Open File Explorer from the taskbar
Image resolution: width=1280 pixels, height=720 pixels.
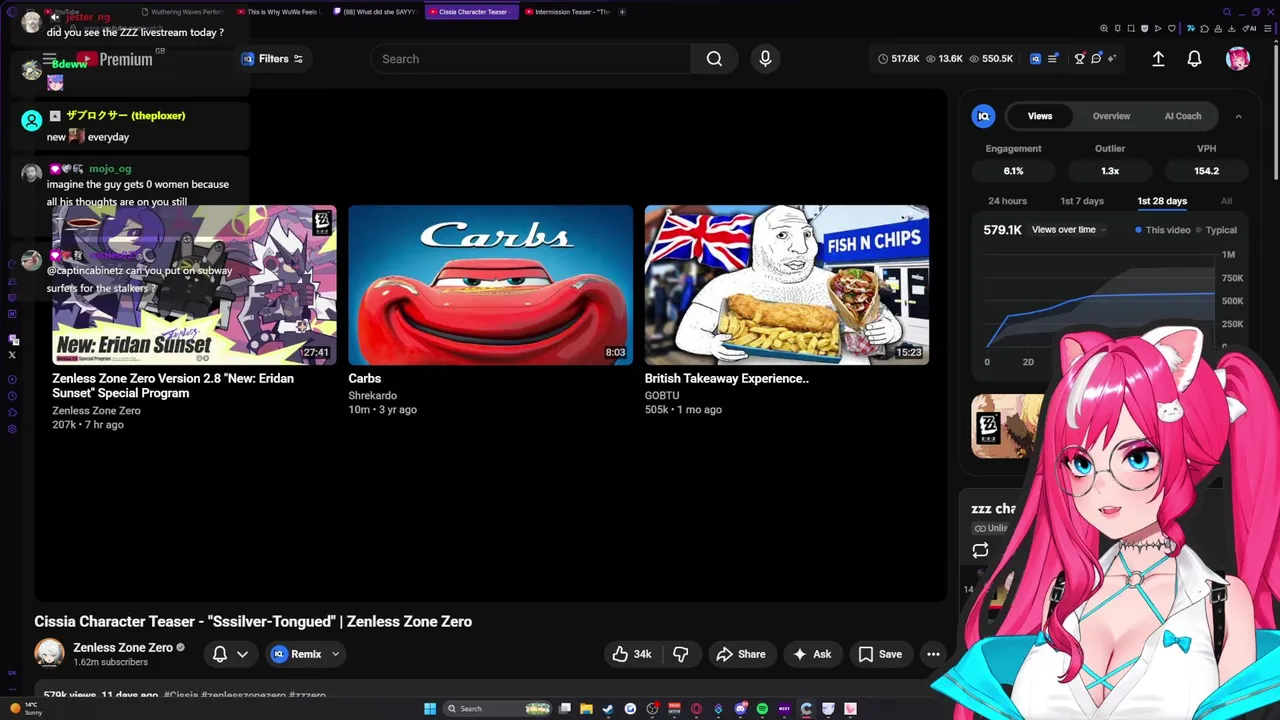click(586, 709)
